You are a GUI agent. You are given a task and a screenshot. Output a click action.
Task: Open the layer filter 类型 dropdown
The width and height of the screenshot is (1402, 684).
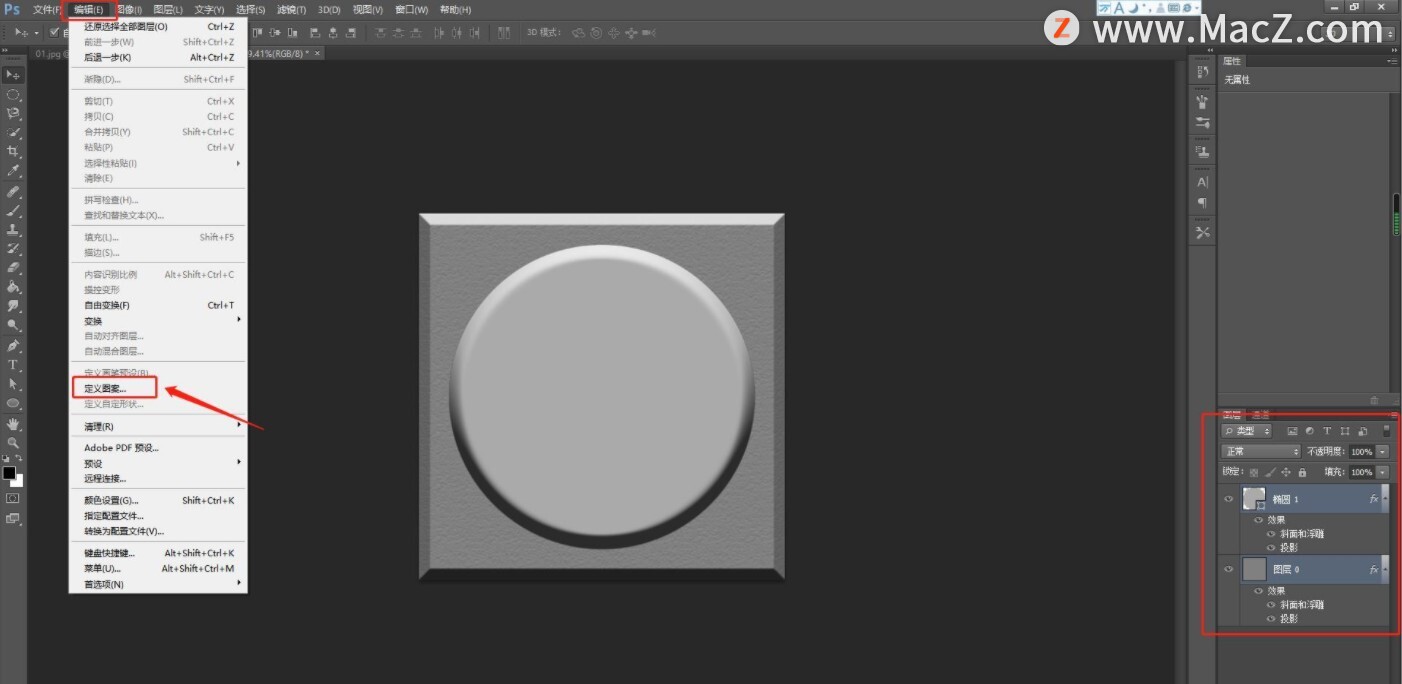[x=1247, y=431]
